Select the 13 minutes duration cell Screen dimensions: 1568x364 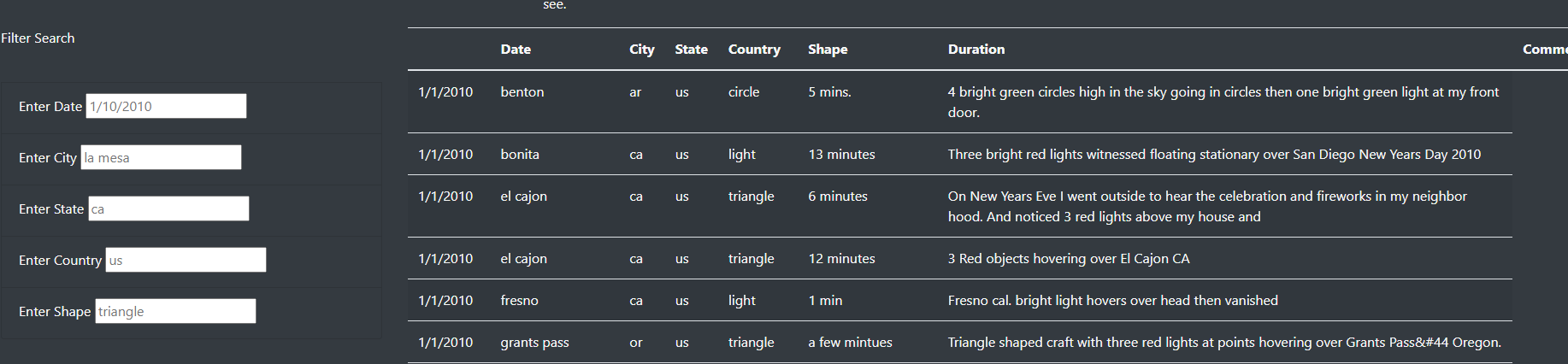click(x=841, y=155)
